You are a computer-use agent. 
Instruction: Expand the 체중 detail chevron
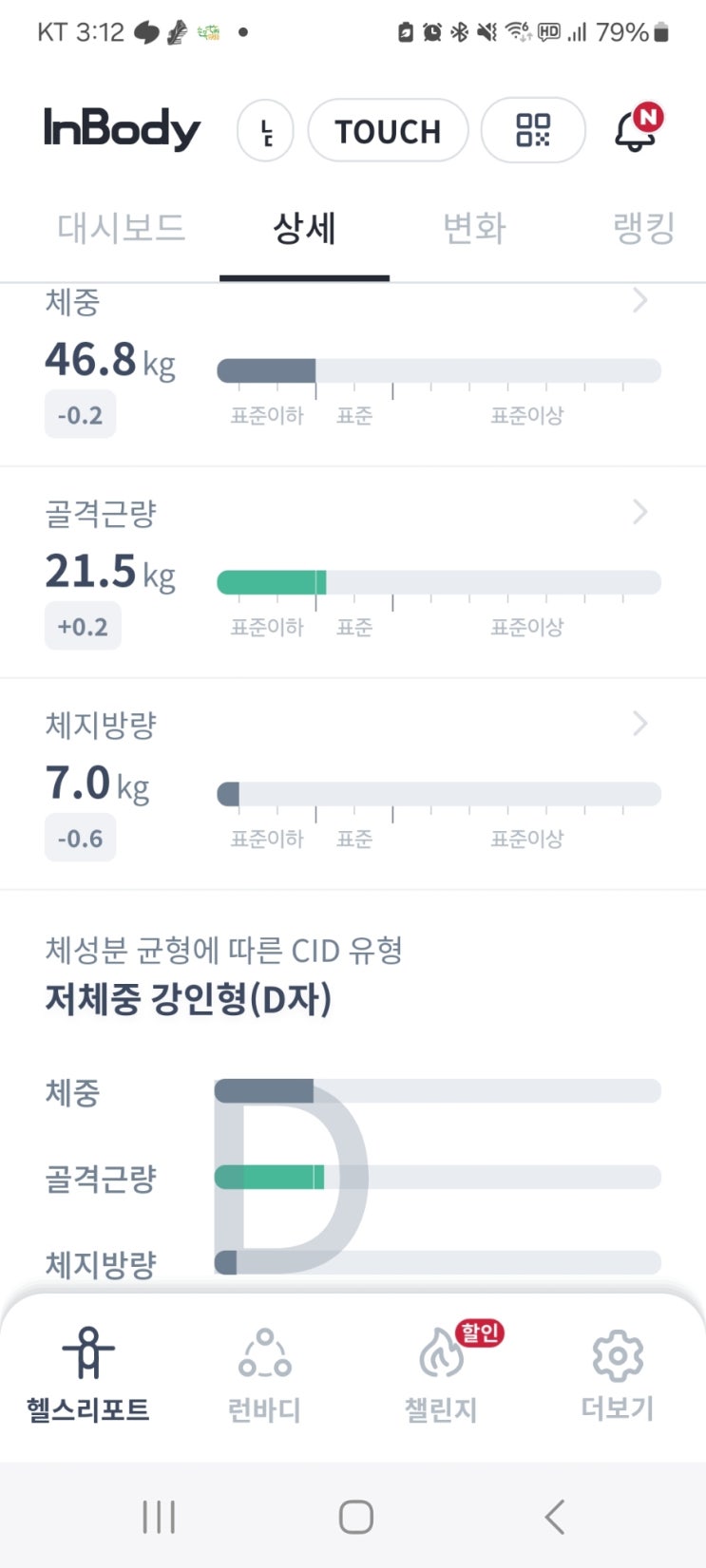(639, 300)
